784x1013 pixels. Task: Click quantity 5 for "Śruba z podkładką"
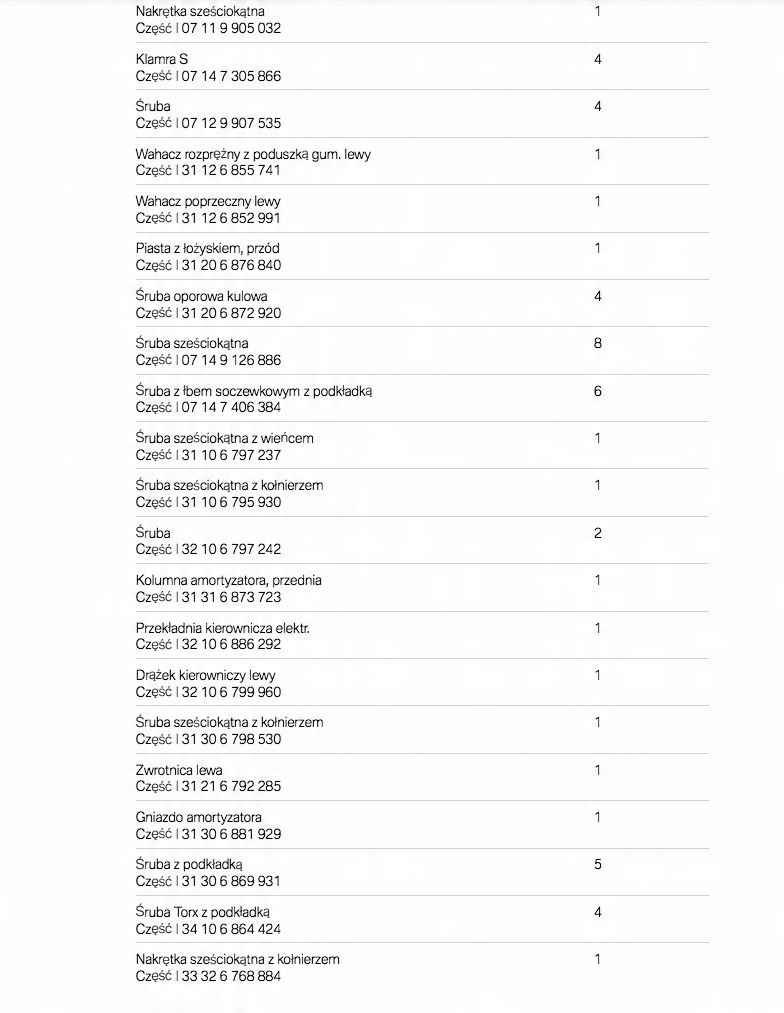pos(598,864)
